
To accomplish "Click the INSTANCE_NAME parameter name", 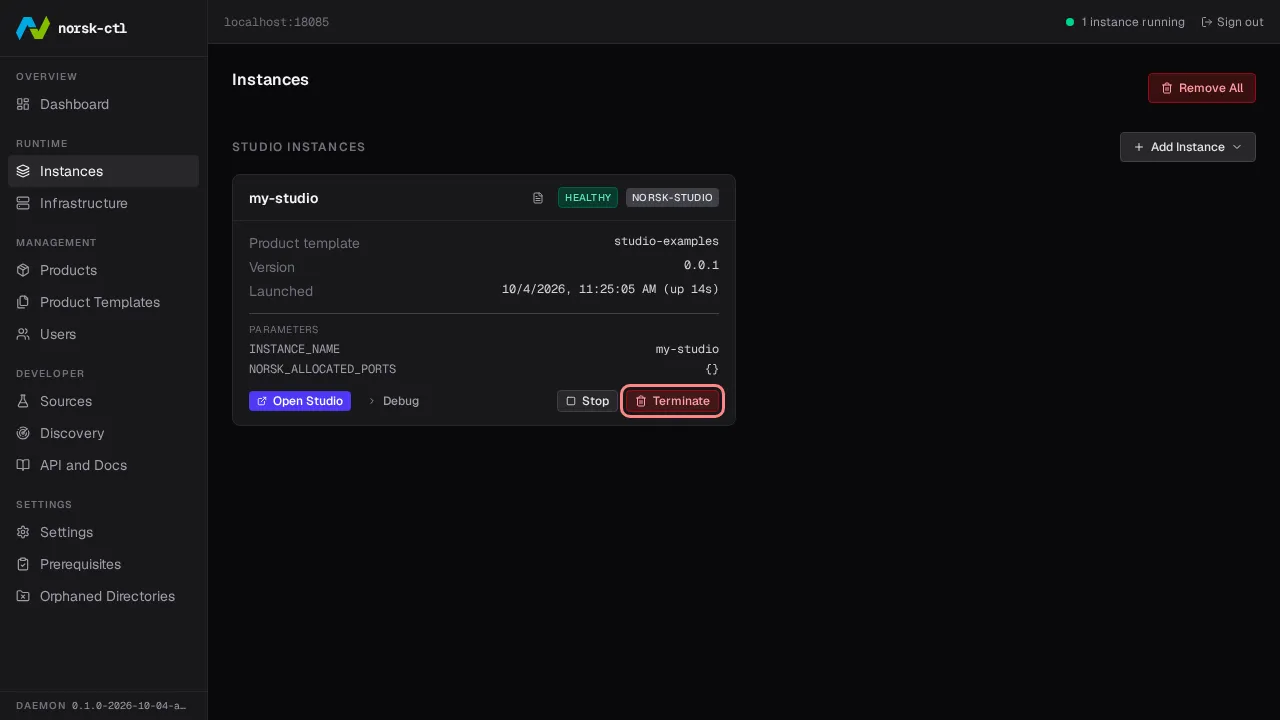I will (294, 350).
